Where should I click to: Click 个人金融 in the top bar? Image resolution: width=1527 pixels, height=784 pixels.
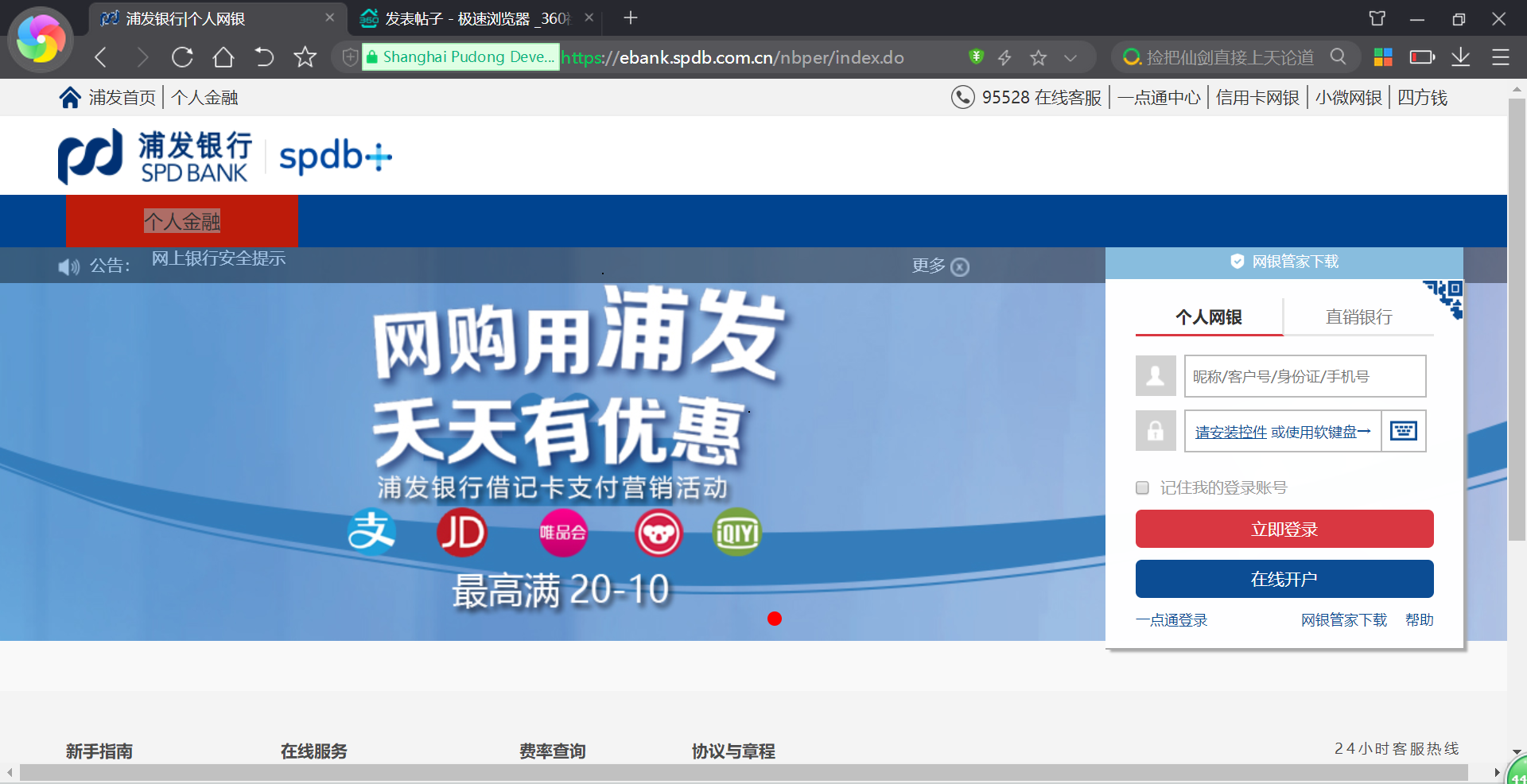click(204, 98)
